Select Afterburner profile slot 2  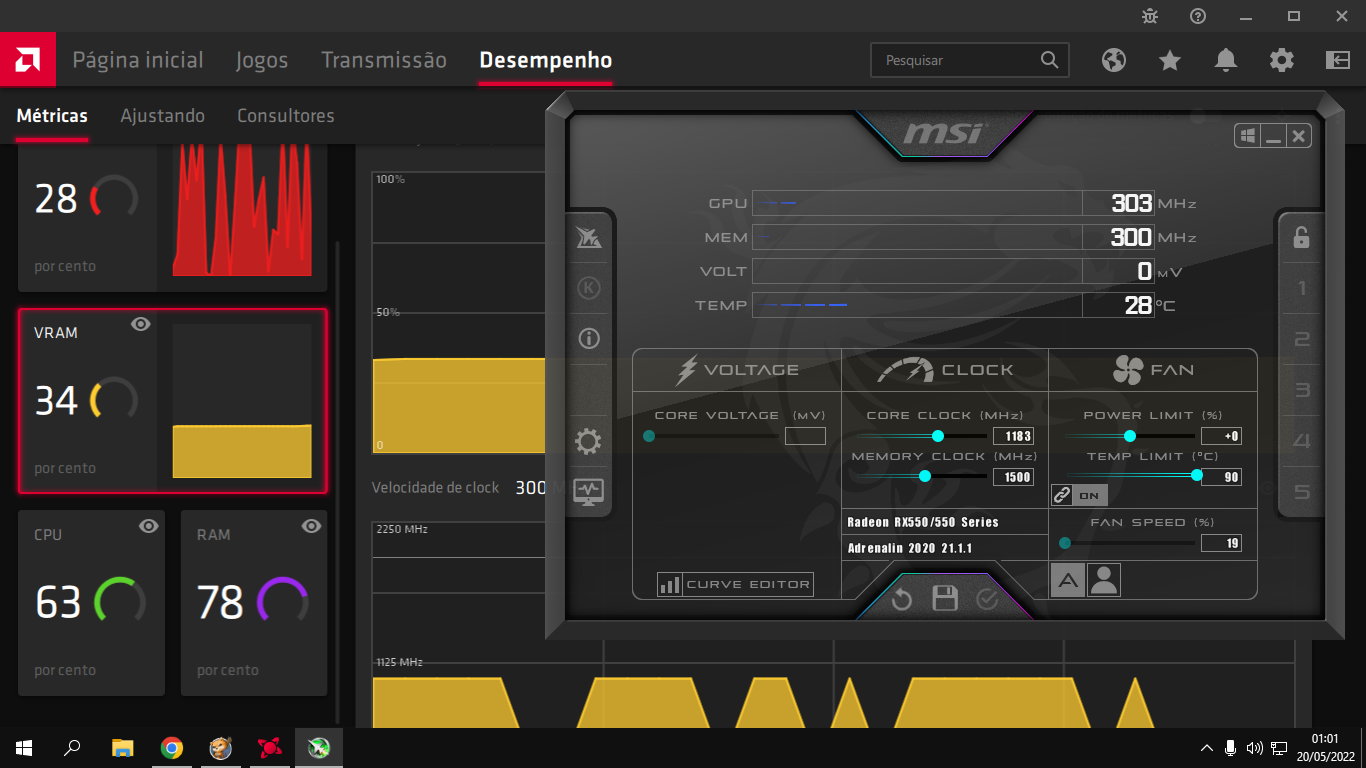click(x=1301, y=339)
